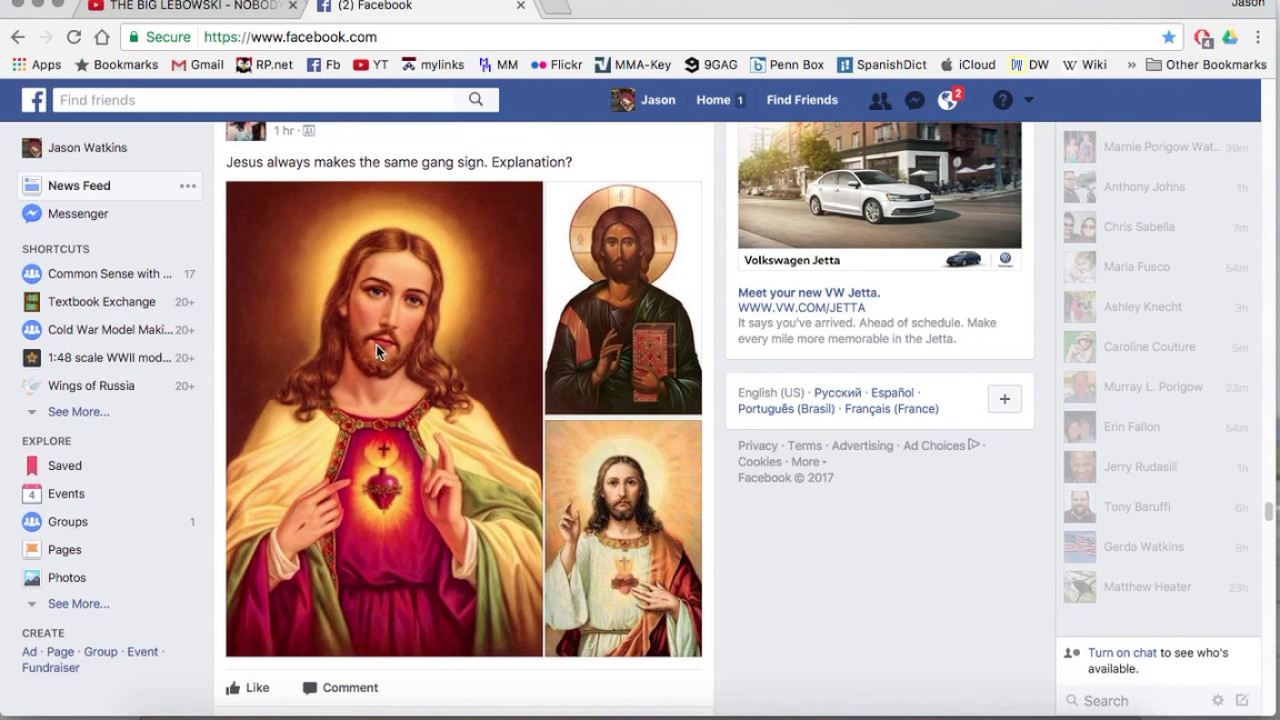The width and height of the screenshot is (1280, 720).
Task: Click Create Ad link
Action: [x=29, y=652]
